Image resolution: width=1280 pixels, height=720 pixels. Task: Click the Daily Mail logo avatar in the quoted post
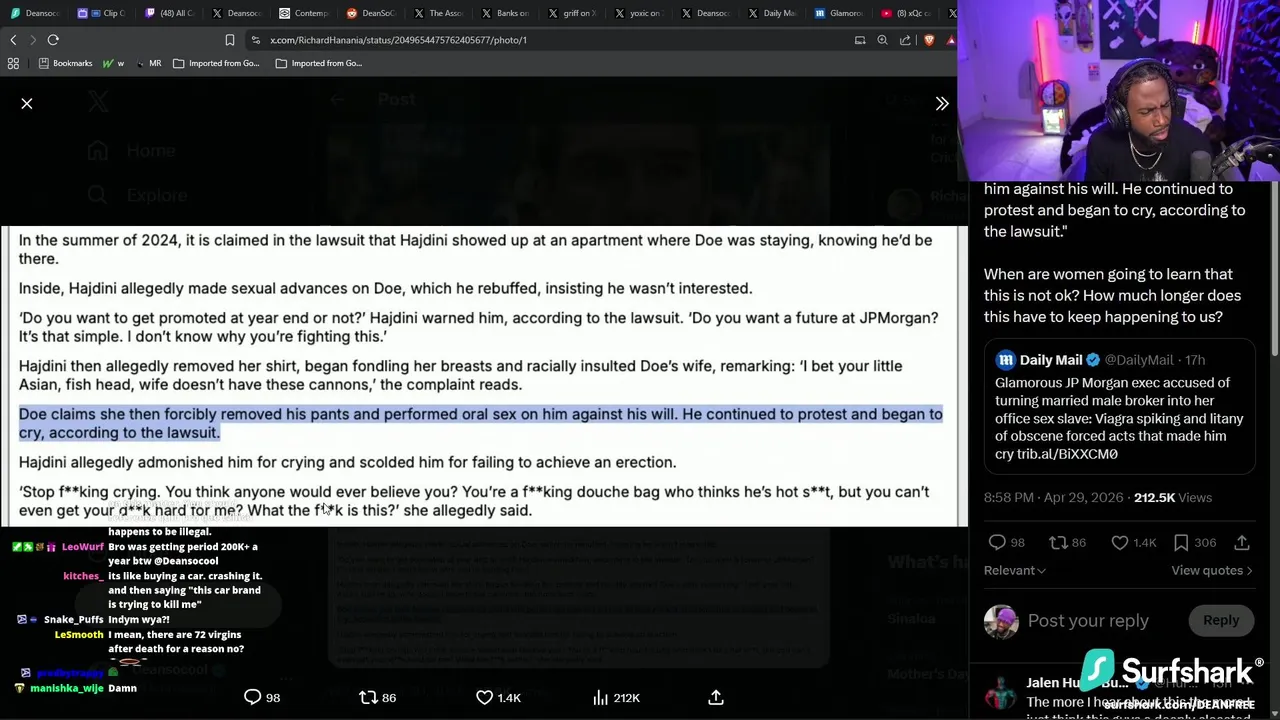click(x=1006, y=360)
